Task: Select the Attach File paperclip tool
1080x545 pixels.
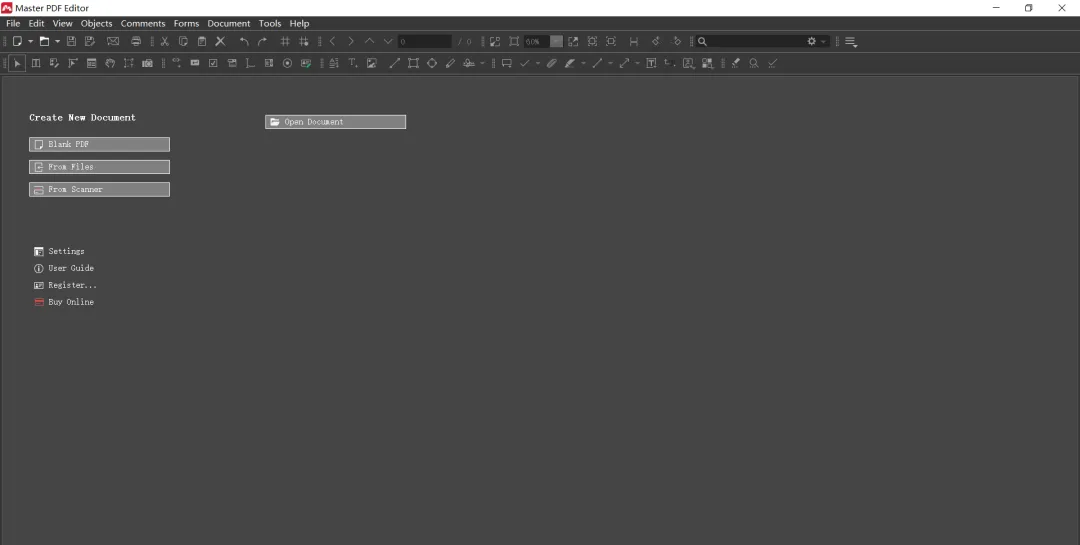Action: point(552,63)
